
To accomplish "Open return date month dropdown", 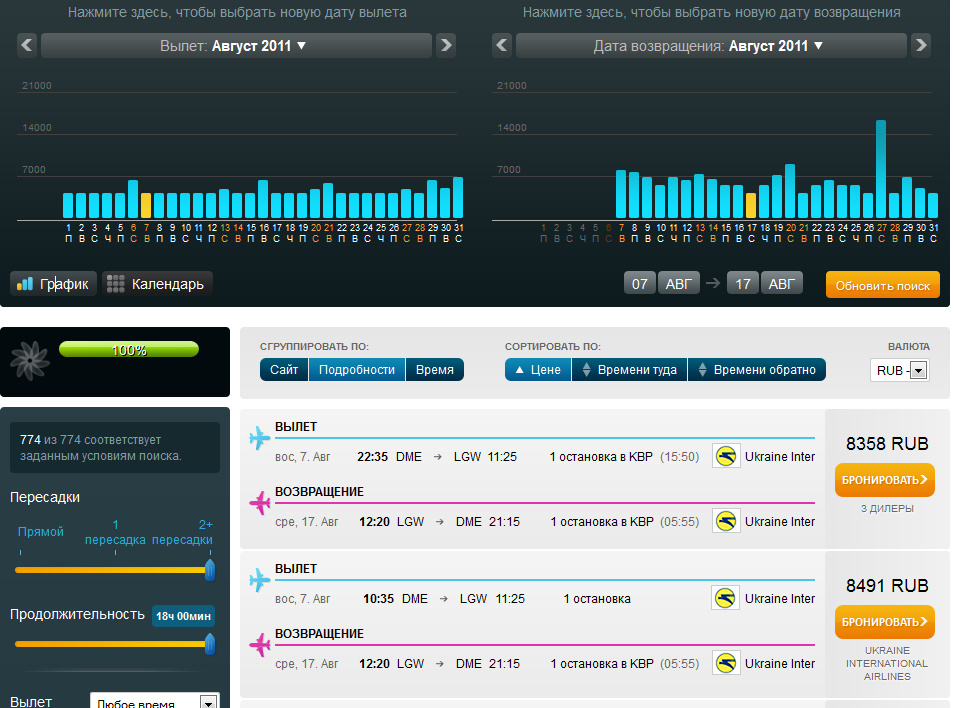I will 710,46.
